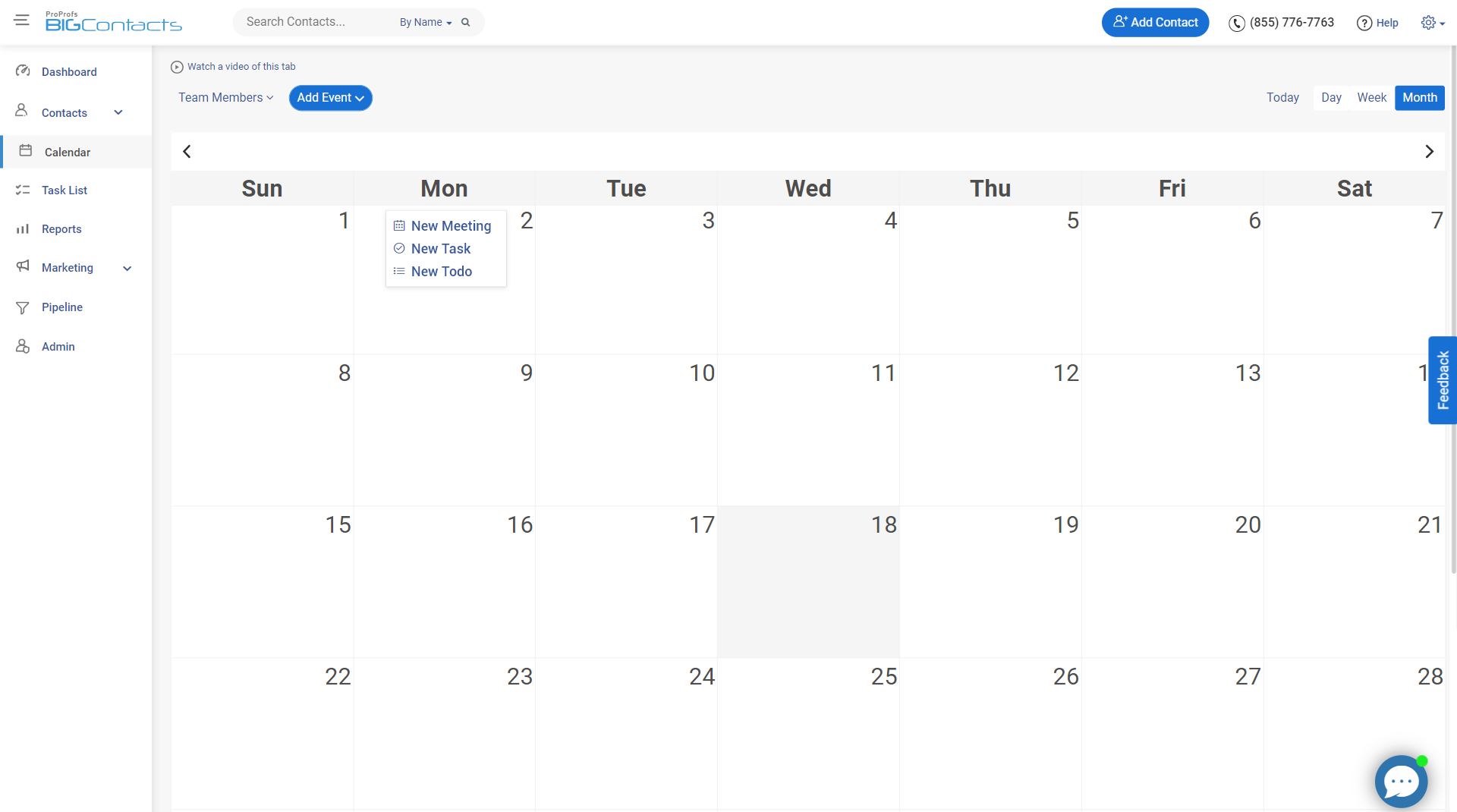Open the Add Event dropdown
The image size is (1457, 812).
[x=331, y=98]
